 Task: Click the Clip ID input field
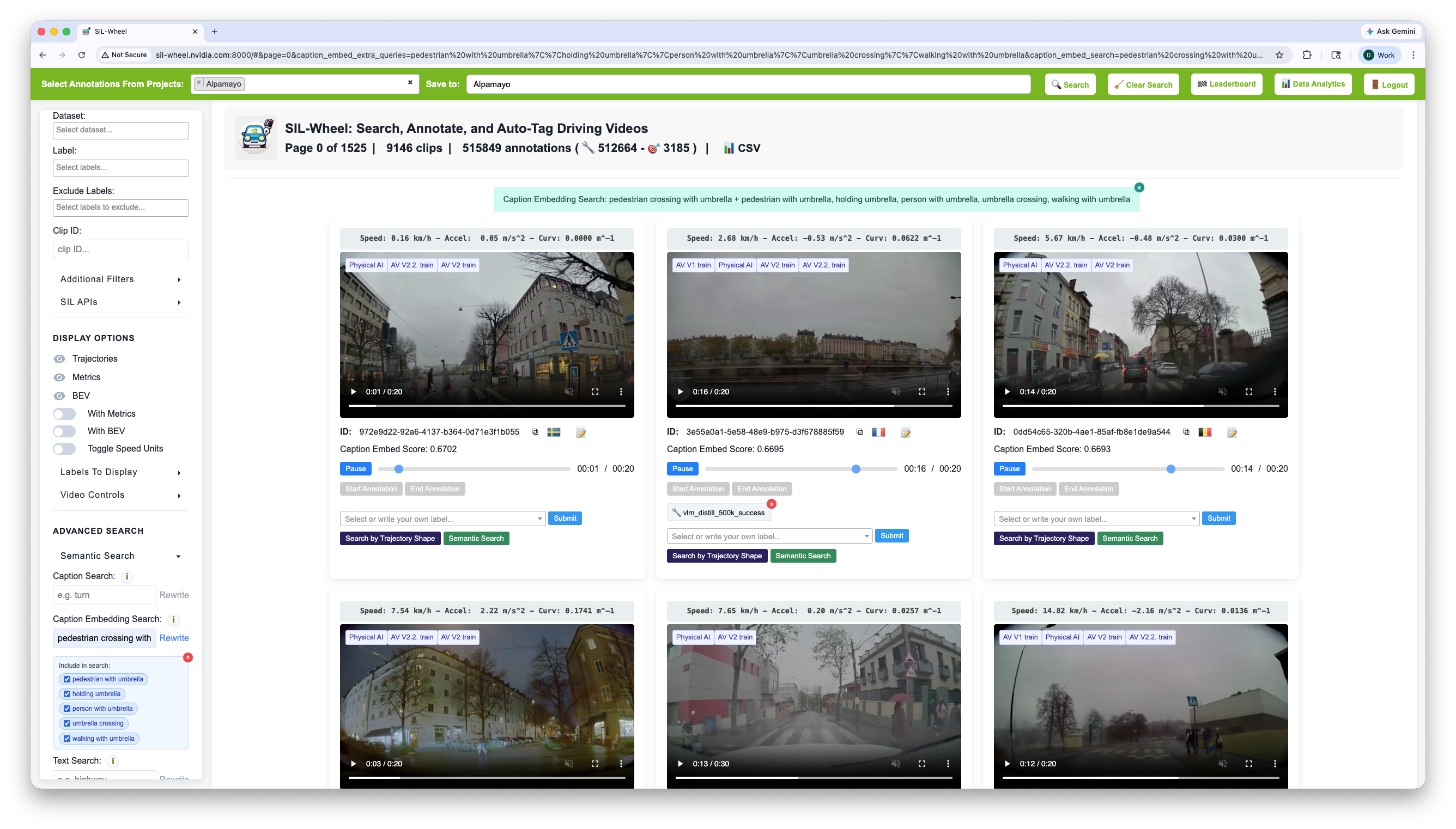(x=121, y=249)
